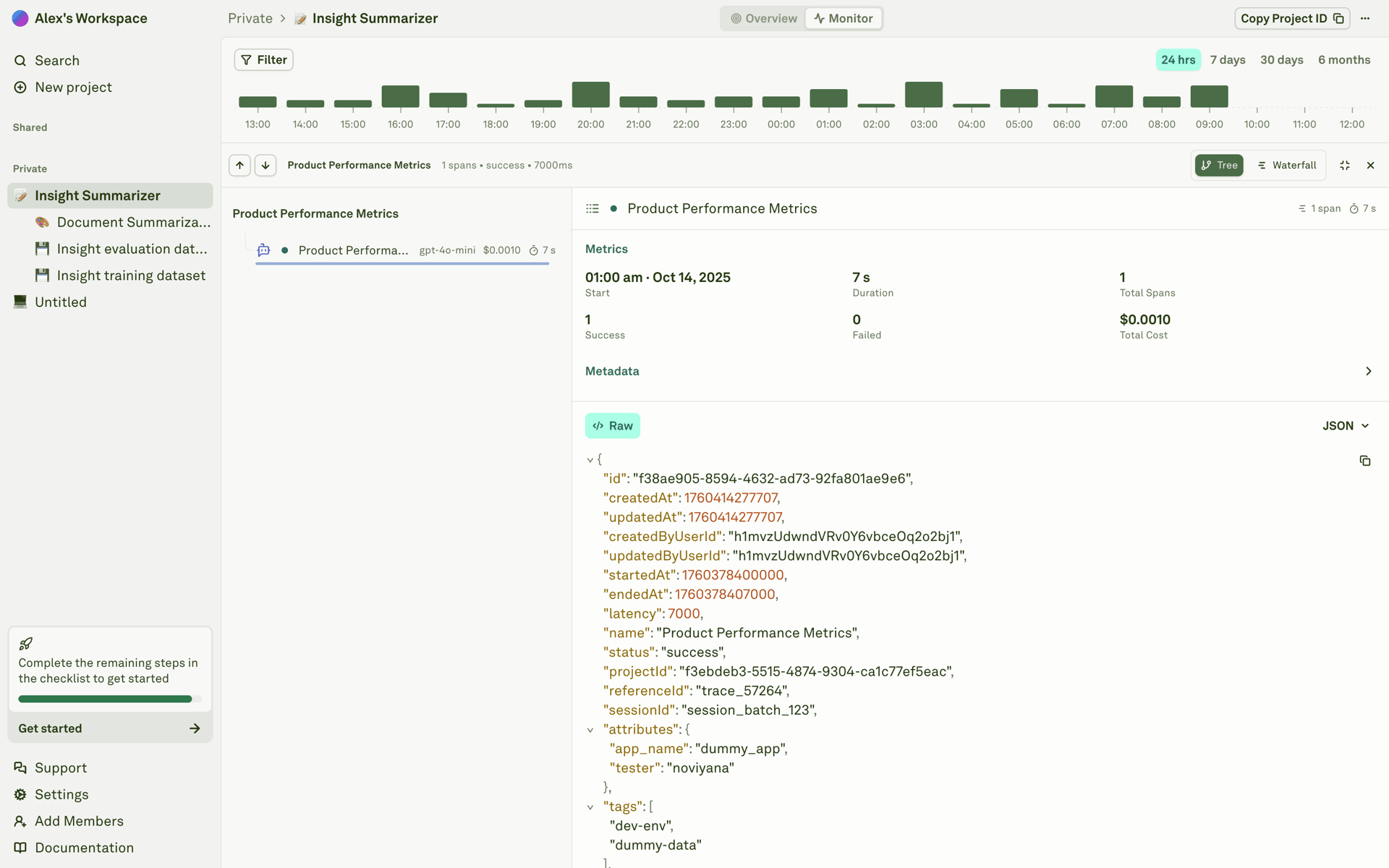Open Insight Summarizer project in sidebar
The width and height of the screenshot is (1389, 868).
110,196
